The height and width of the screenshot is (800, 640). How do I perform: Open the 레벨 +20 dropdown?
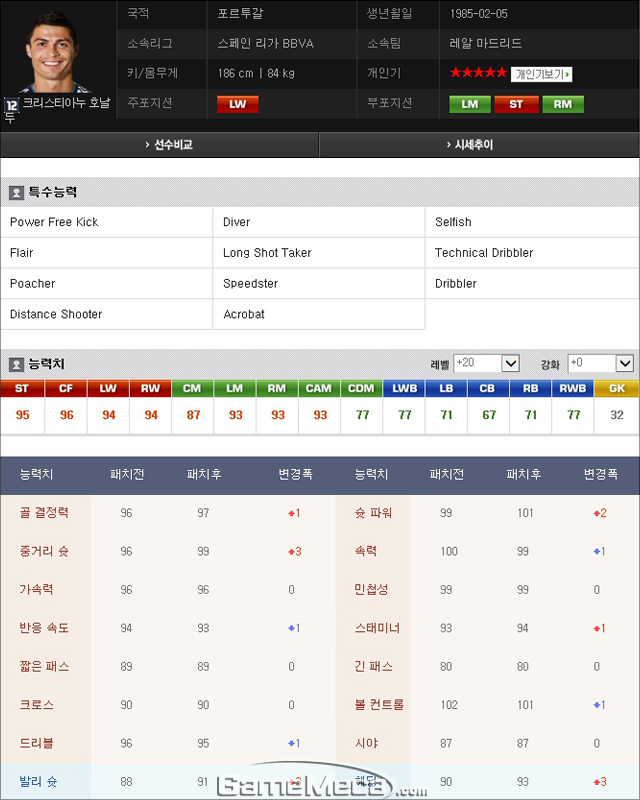point(486,363)
